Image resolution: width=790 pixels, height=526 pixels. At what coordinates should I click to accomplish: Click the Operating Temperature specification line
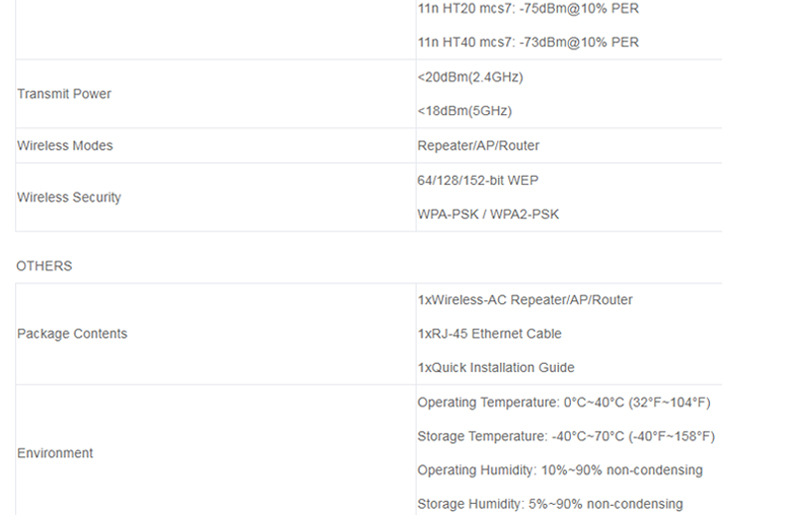563,403
